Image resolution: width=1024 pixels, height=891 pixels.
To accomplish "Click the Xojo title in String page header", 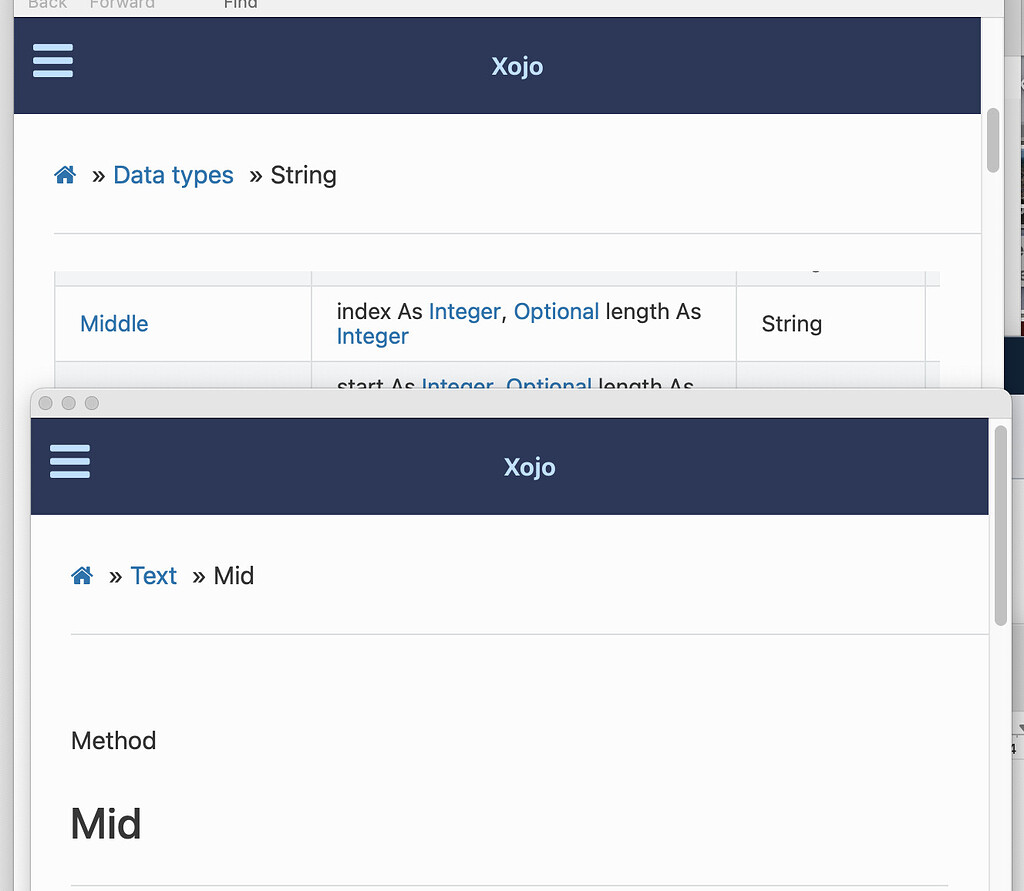I will 517,66.
